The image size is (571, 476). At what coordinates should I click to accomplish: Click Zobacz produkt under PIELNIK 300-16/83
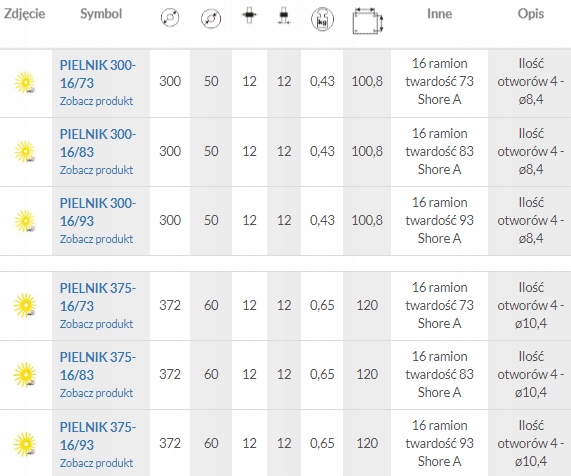click(x=97, y=170)
